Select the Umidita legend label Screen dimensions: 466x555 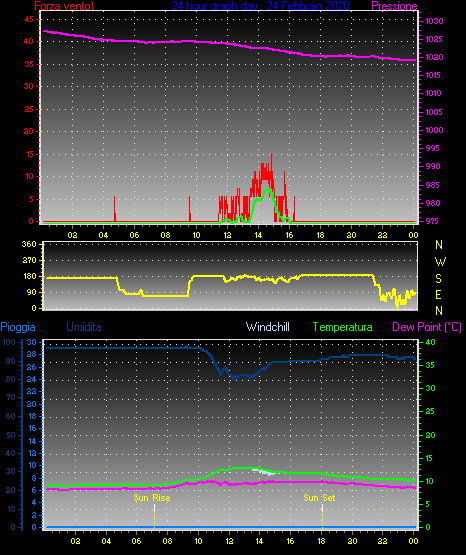click(x=84, y=327)
